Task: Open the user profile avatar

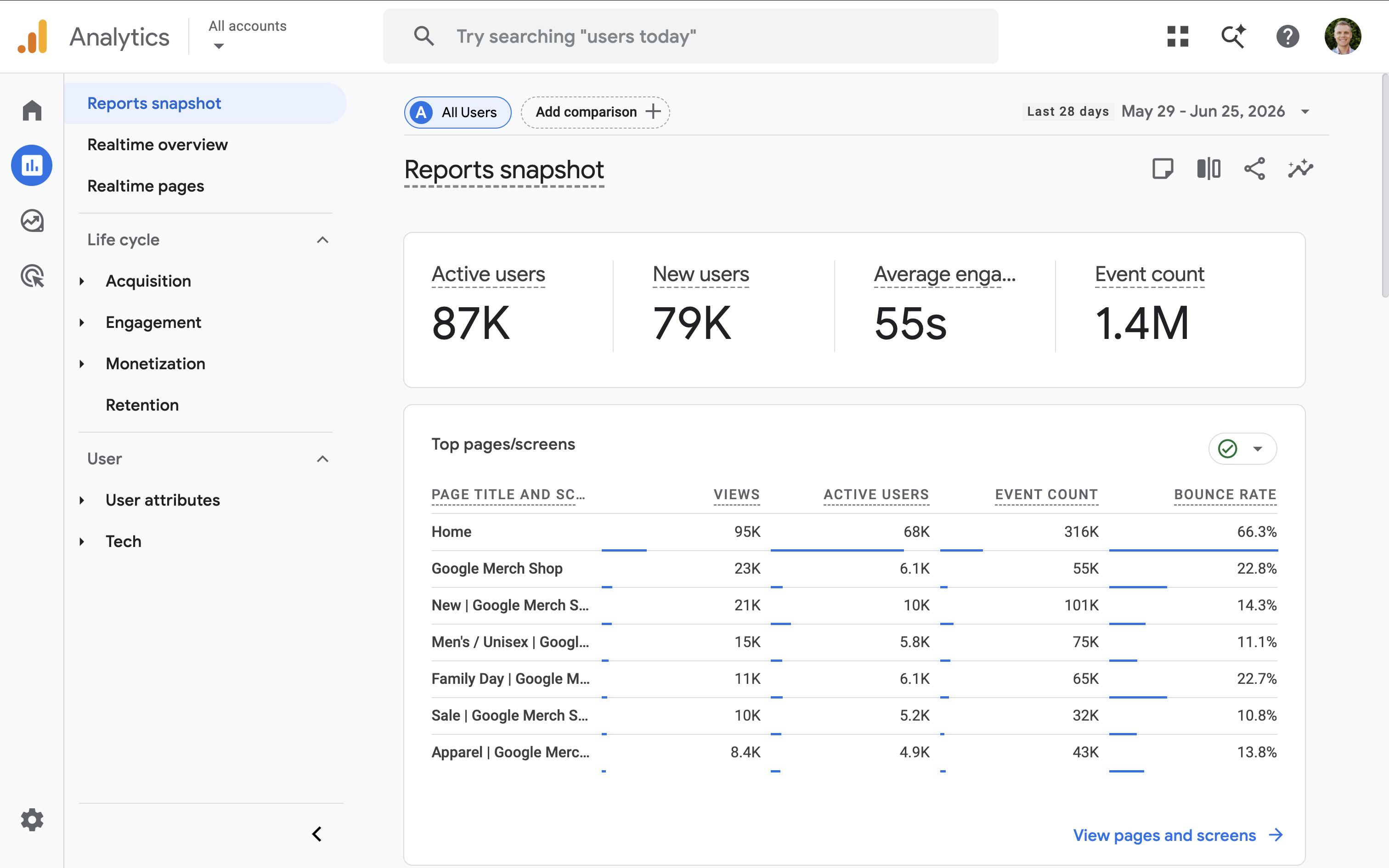Action: point(1343,37)
